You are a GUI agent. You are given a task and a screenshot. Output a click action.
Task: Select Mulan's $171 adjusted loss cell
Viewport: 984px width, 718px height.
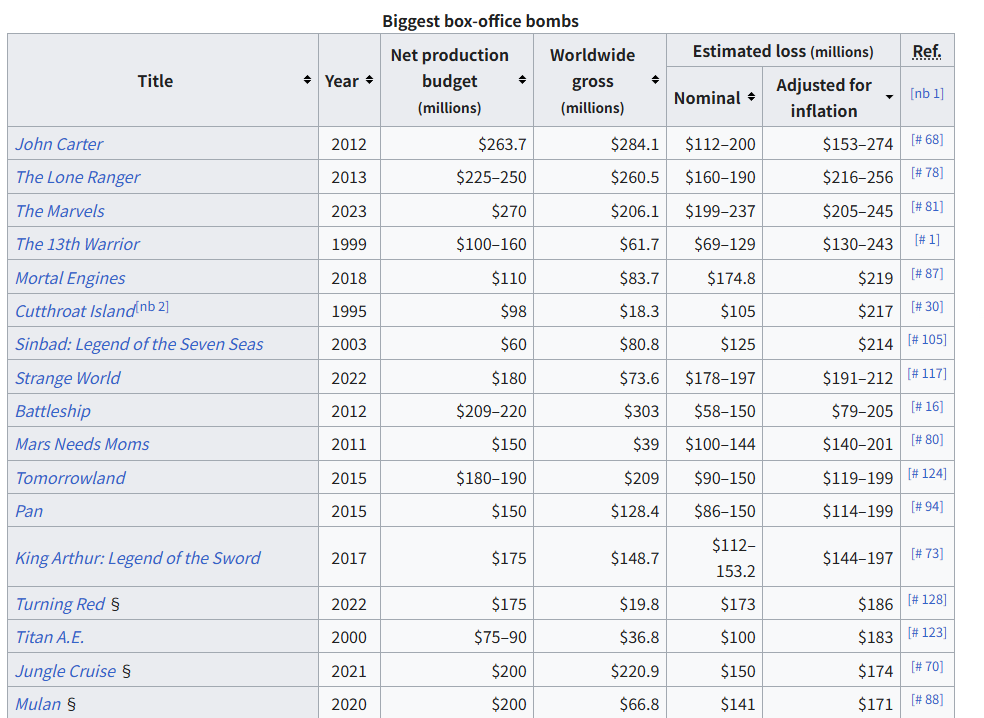(832, 703)
